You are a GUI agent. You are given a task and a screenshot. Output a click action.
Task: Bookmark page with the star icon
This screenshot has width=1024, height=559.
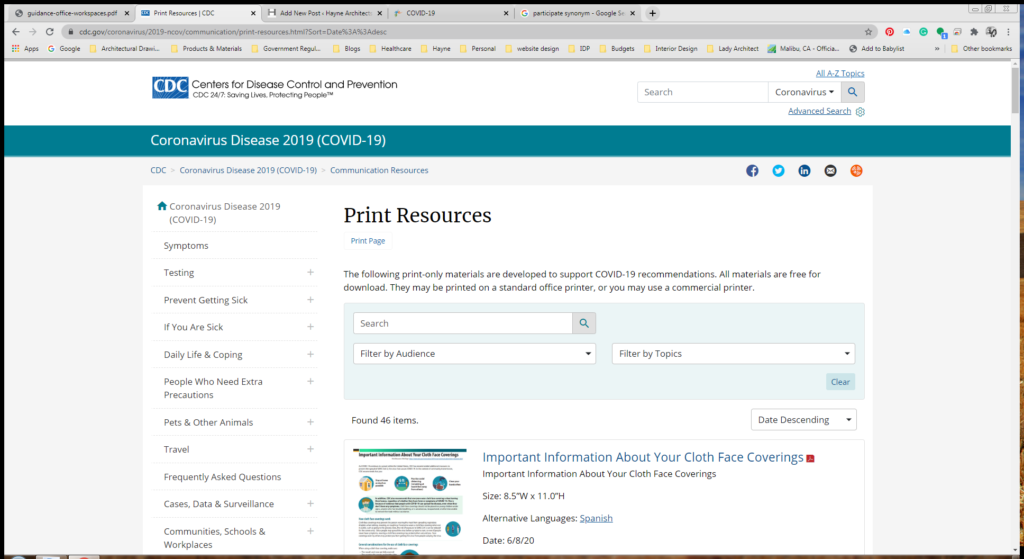[868, 31]
